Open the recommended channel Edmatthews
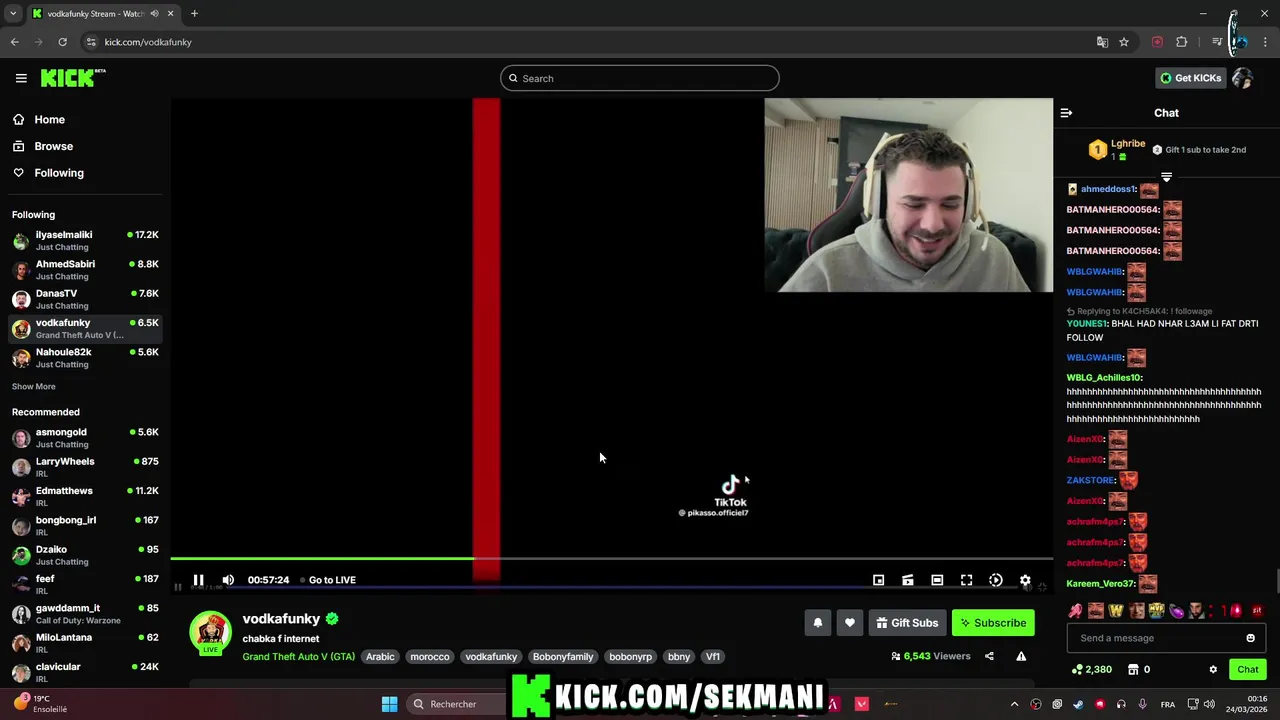The height and width of the screenshot is (720, 1280). [x=85, y=496]
